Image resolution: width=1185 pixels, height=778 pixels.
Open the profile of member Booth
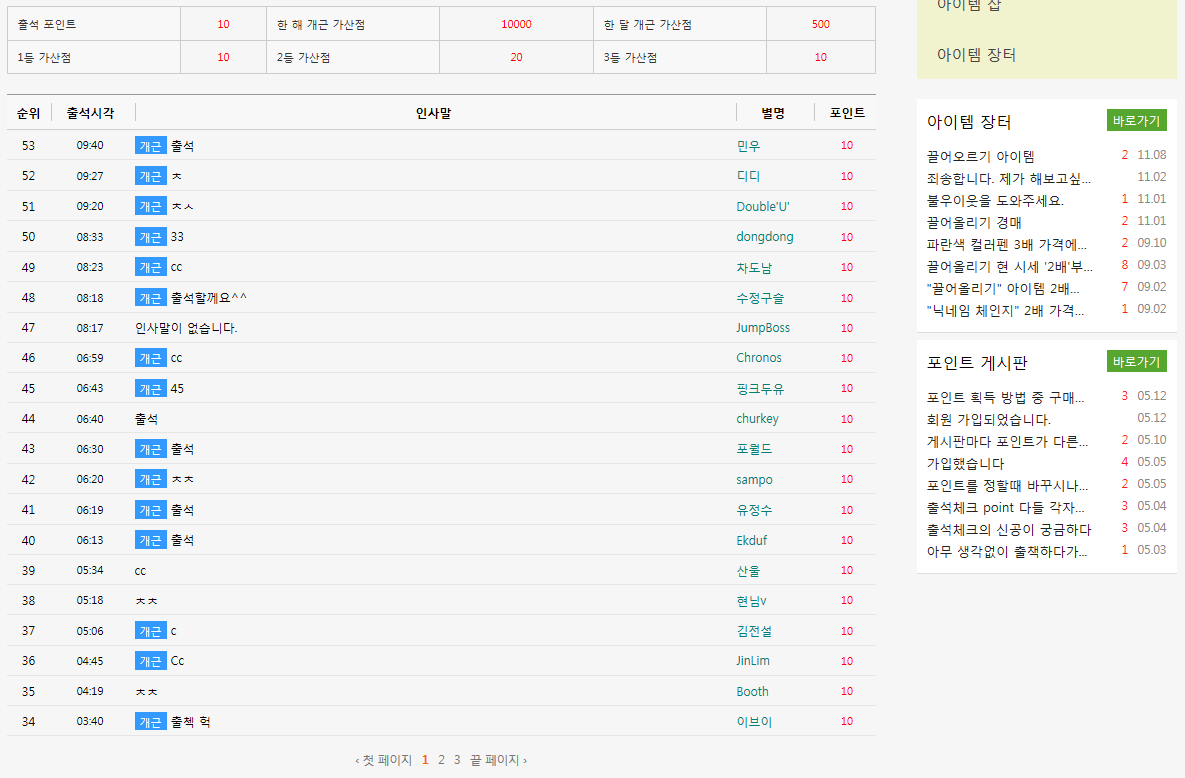(752, 691)
